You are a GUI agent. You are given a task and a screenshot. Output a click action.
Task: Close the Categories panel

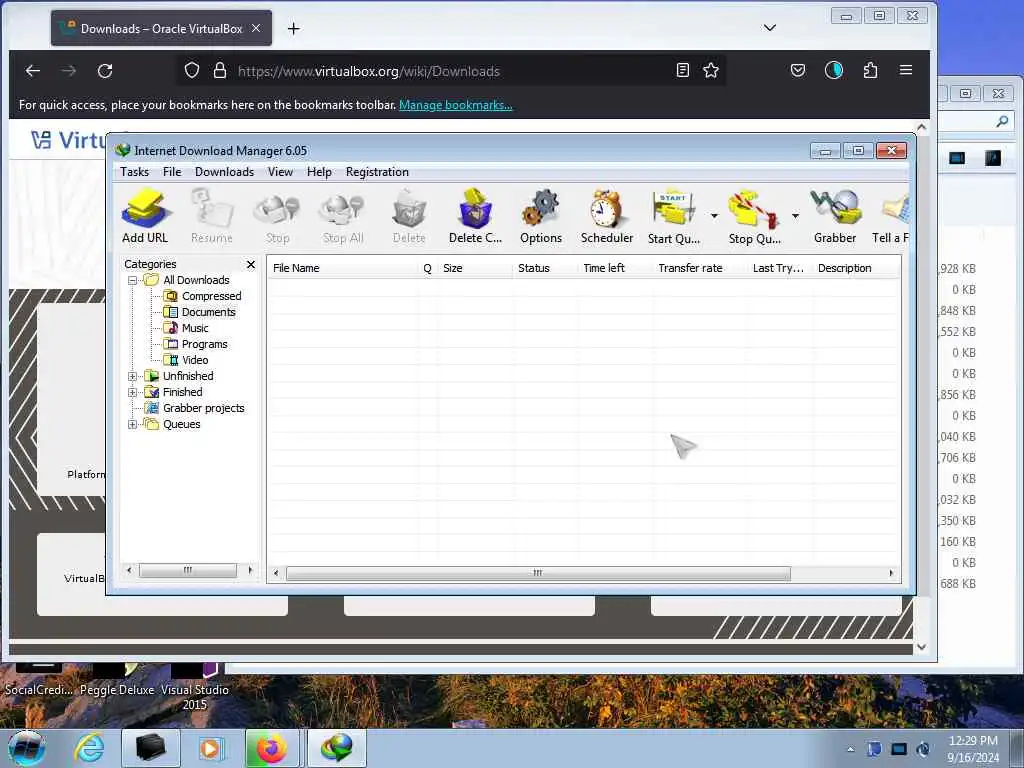[x=251, y=264]
